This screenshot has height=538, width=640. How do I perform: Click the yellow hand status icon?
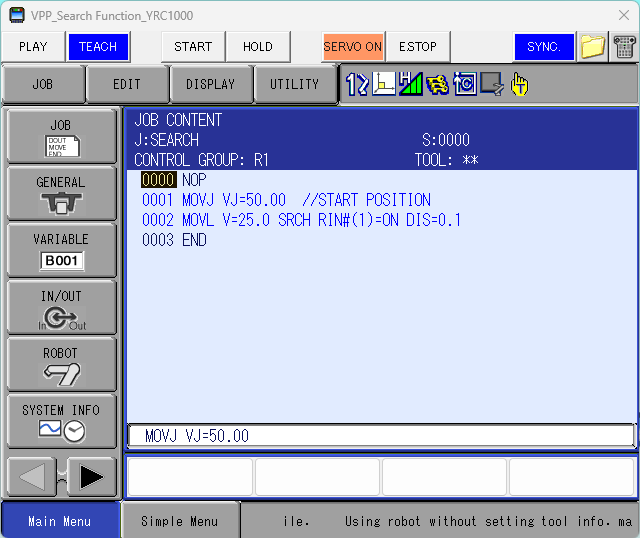tap(518, 85)
